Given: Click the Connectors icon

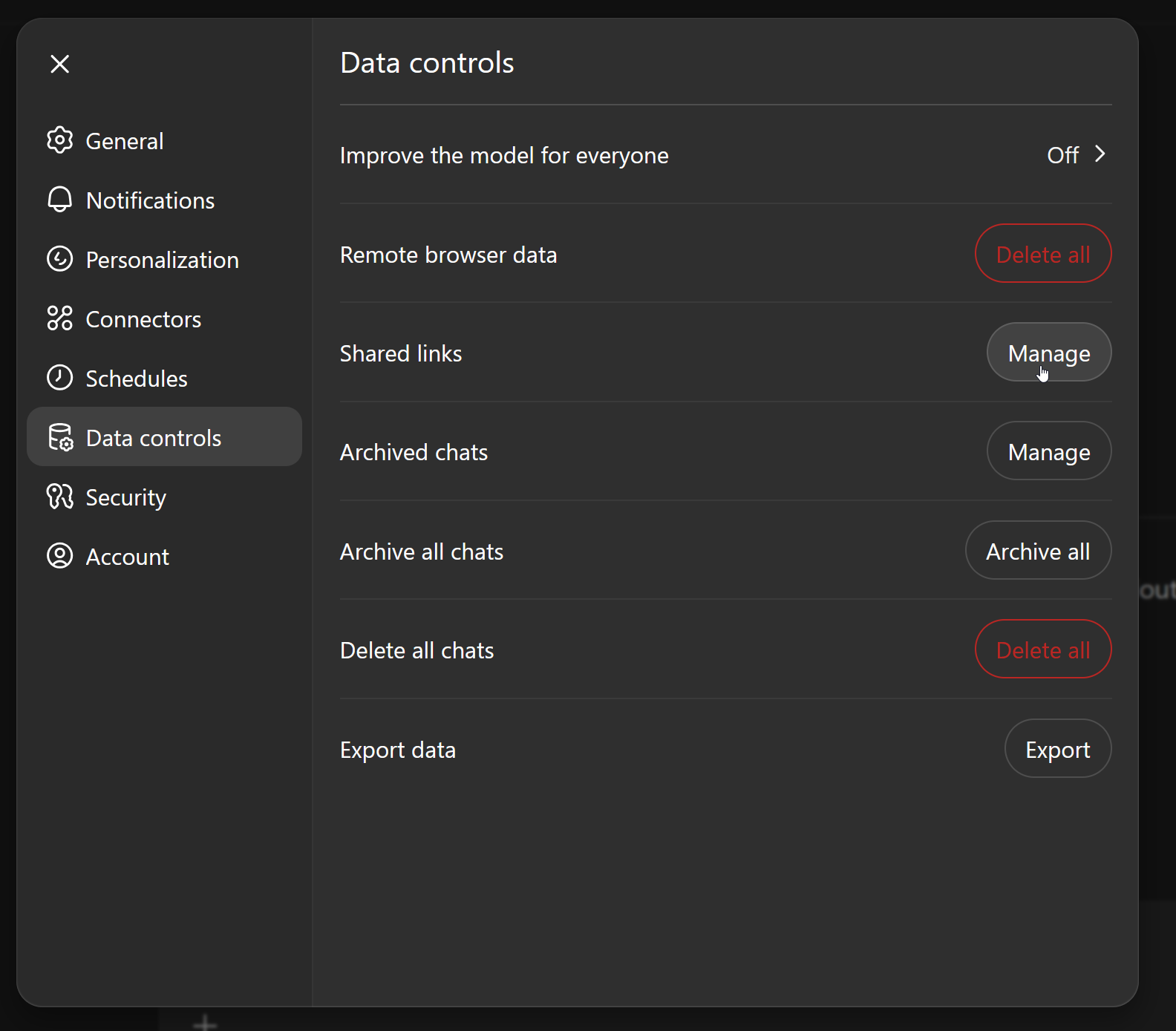Looking at the screenshot, I should pos(60,318).
